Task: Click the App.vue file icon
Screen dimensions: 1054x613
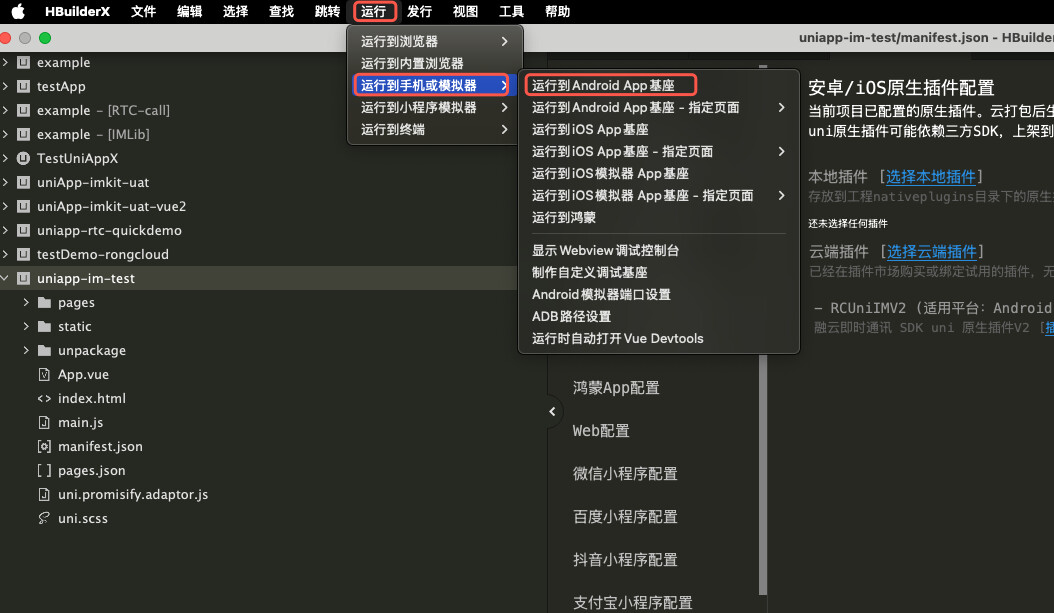Action: click(x=43, y=375)
